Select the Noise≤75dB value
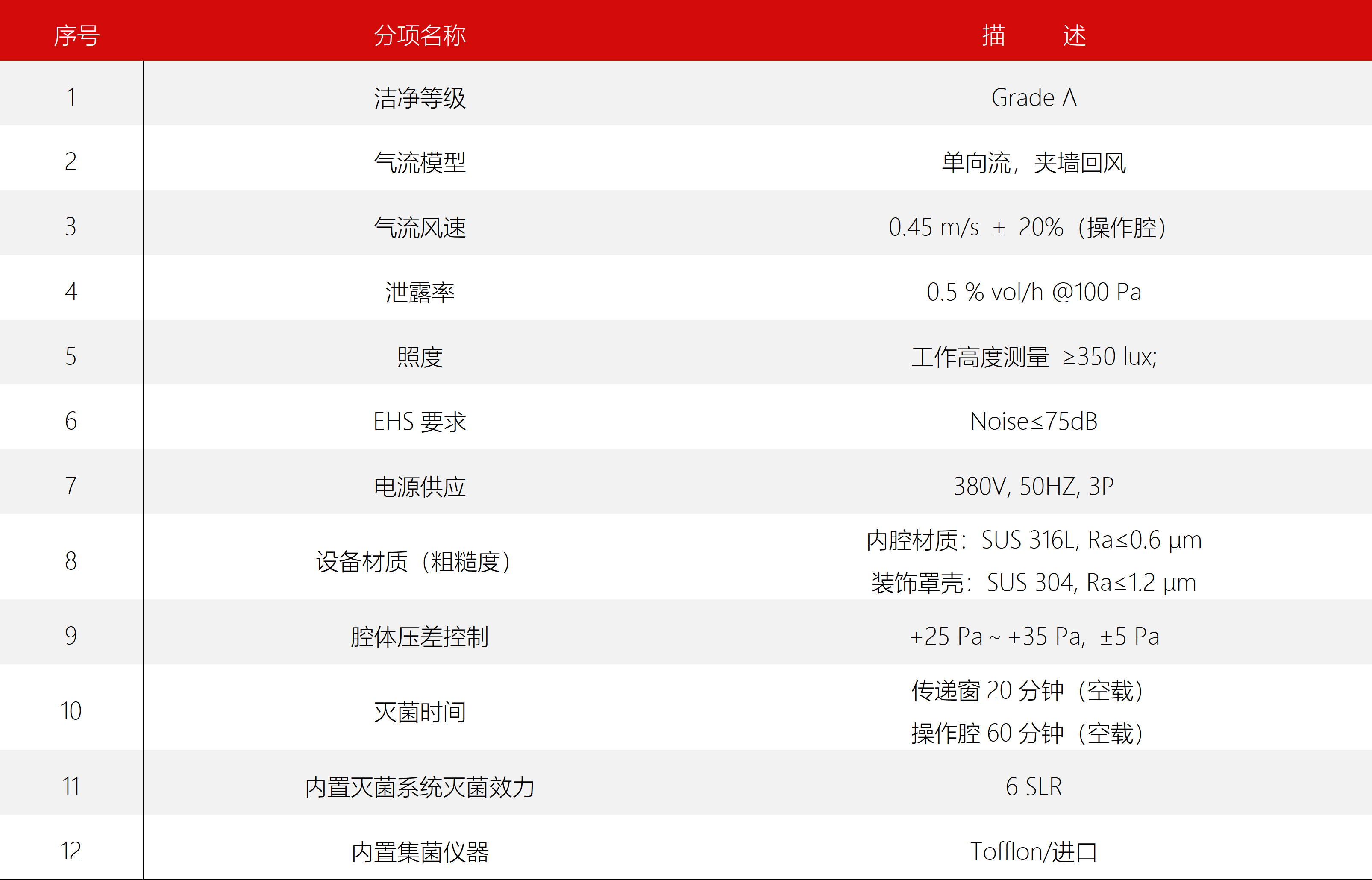Viewport: 1372px width, 880px height. coord(1034,422)
